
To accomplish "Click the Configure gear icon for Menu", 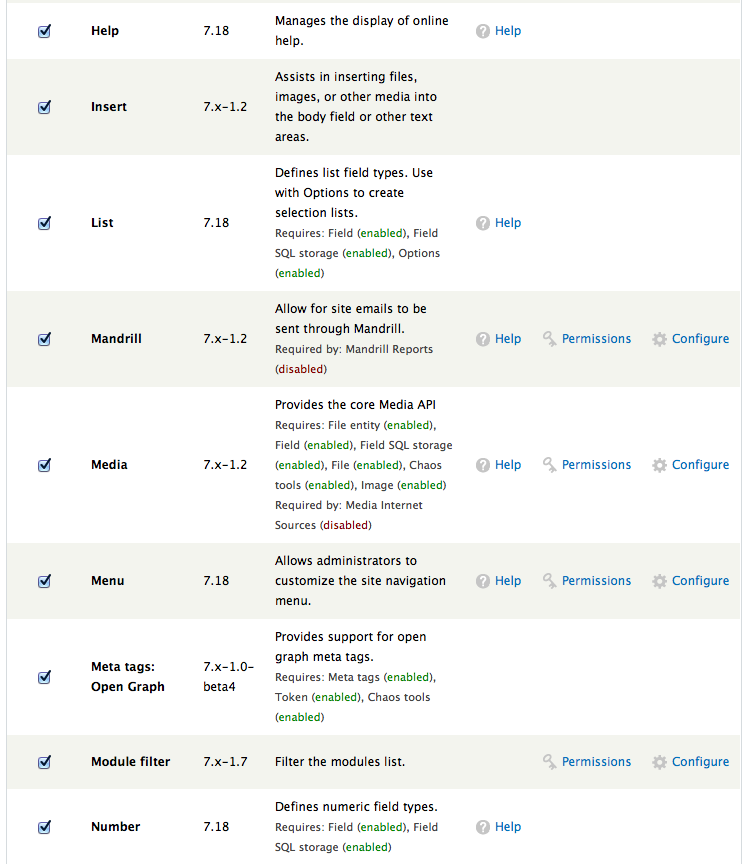I will (660, 581).
